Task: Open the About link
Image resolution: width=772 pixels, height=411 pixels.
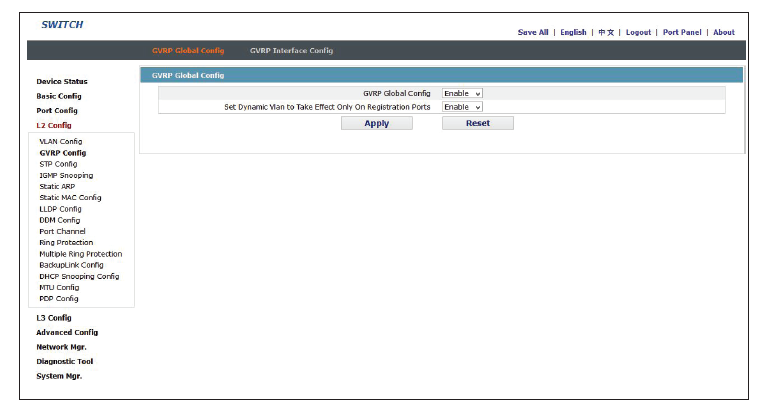Action: pos(724,32)
